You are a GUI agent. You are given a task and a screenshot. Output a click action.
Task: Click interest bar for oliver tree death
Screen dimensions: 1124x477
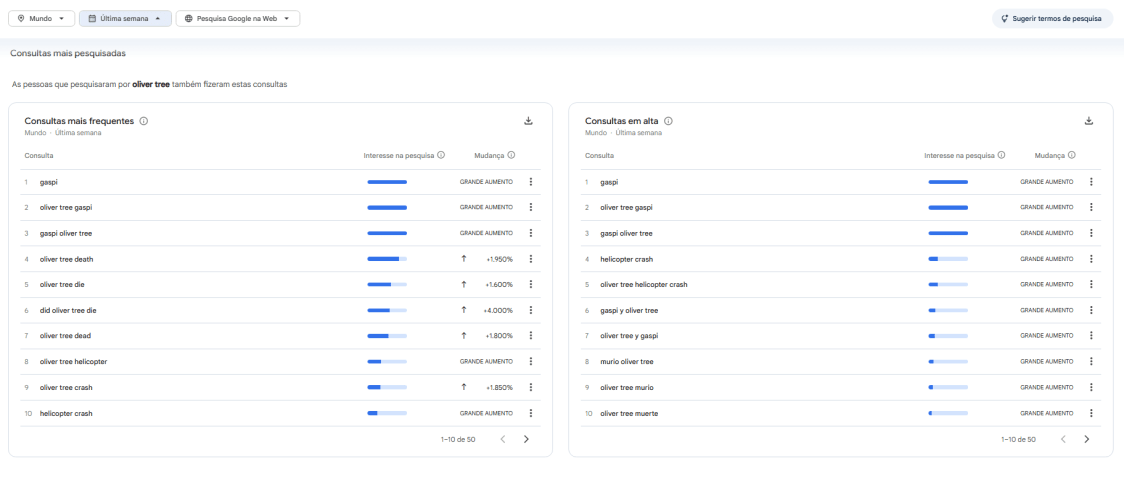tap(387, 259)
